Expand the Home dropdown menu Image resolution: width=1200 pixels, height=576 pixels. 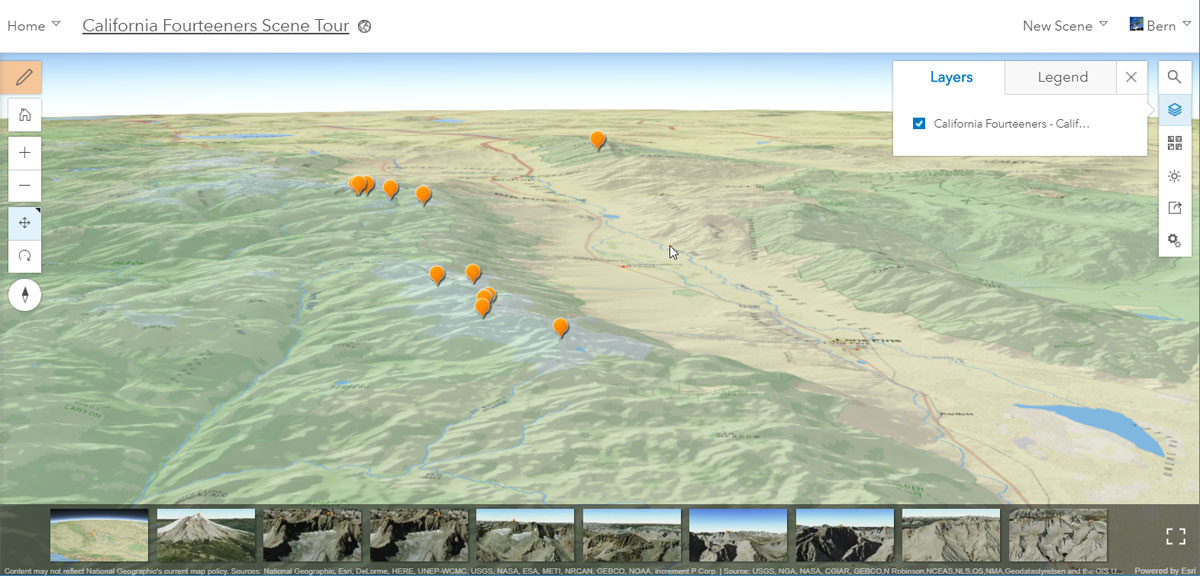[x=34, y=26]
